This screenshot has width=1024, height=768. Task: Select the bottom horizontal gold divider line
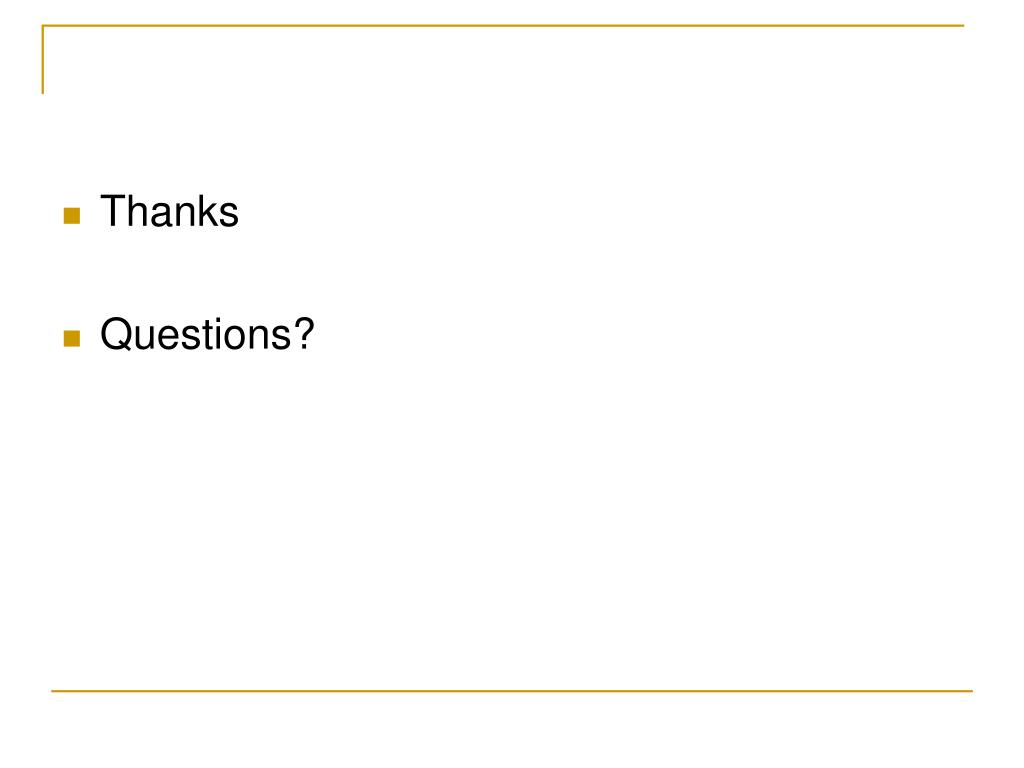(512, 690)
